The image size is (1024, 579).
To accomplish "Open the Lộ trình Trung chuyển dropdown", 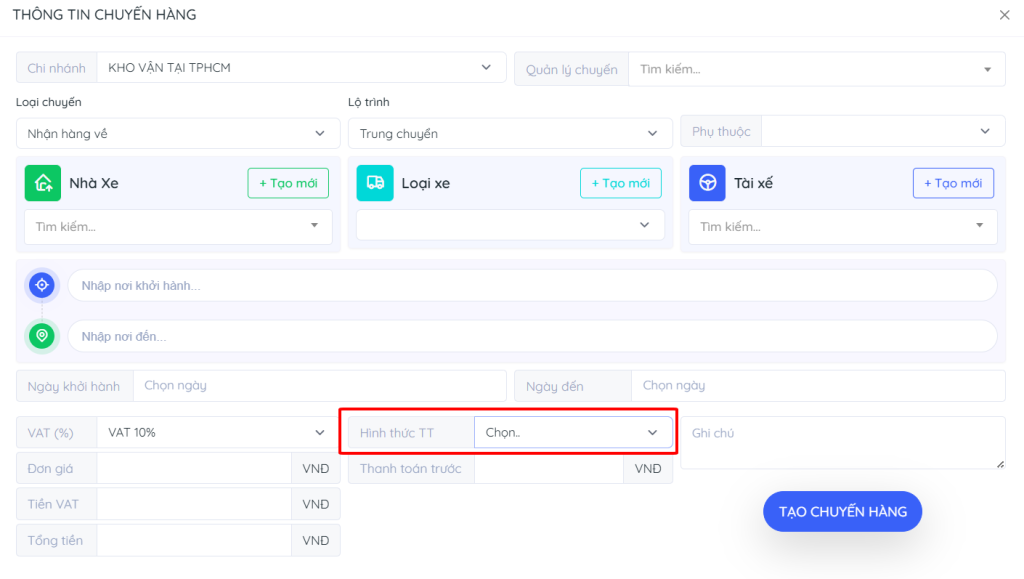I will tap(510, 133).
